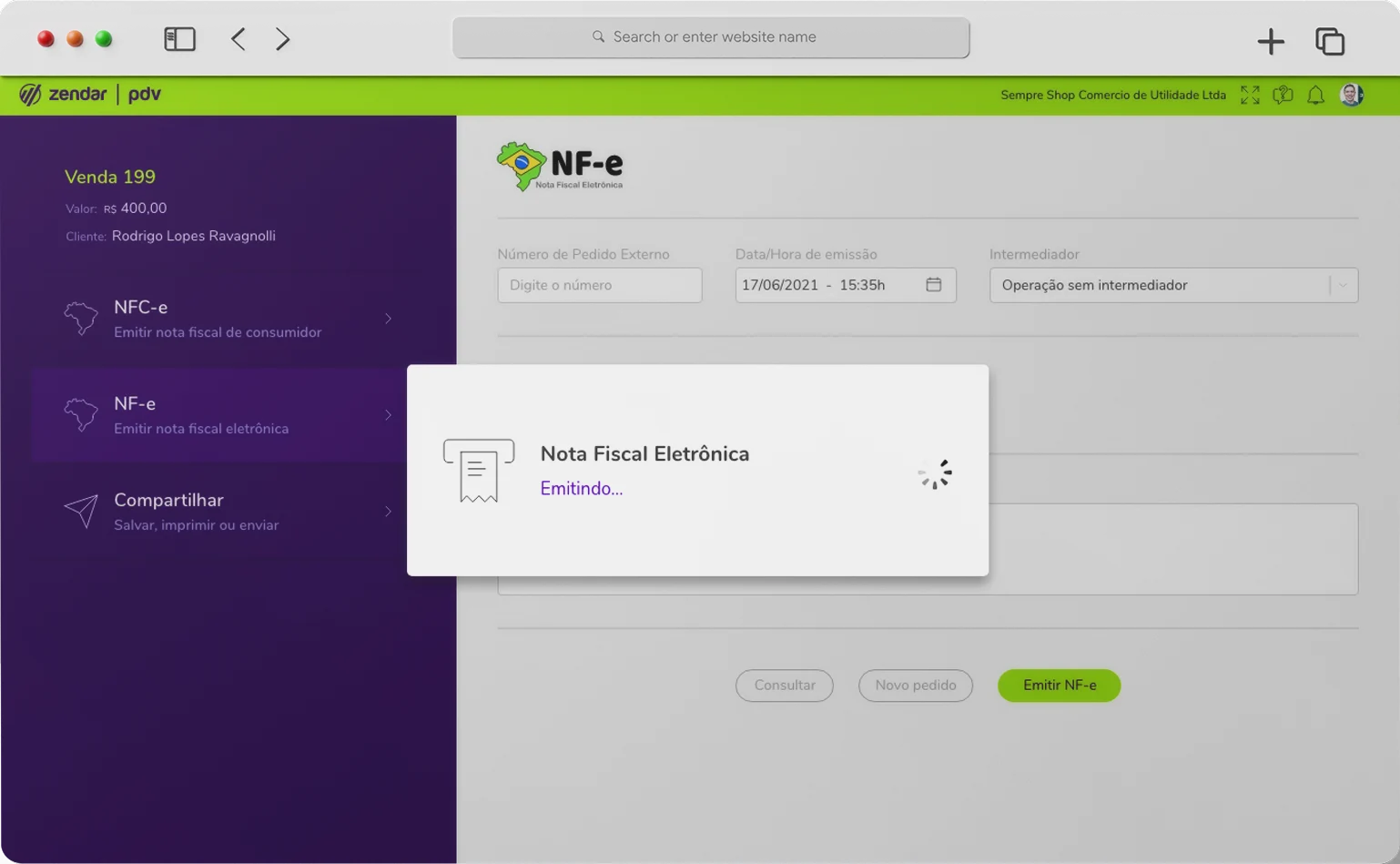The height and width of the screenshot is (864, 1400).
Task: Toggle fullscreen expand icon in header
Action: (1250, 95)
